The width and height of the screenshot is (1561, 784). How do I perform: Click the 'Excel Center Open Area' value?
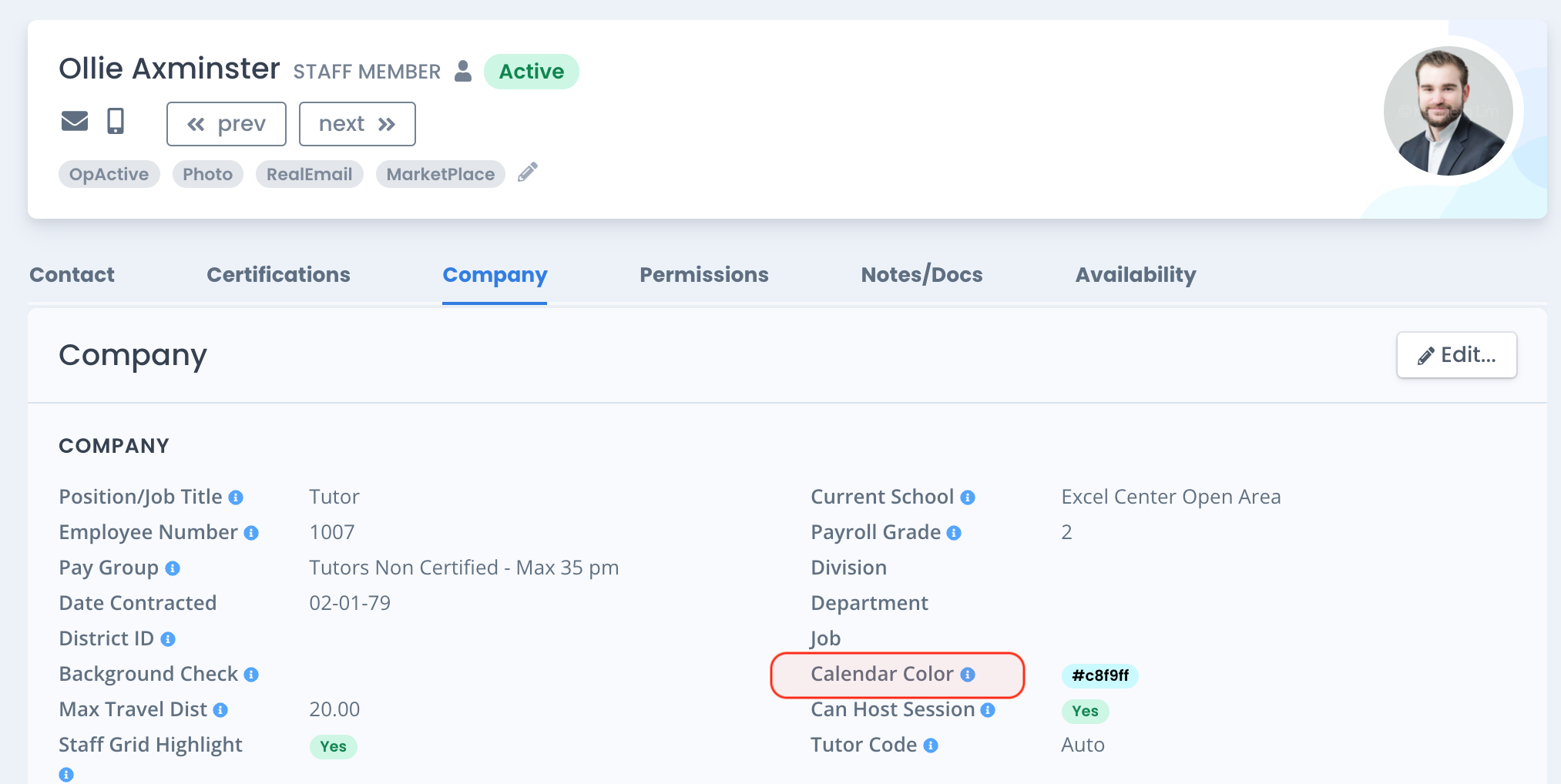click(1171, 497)
